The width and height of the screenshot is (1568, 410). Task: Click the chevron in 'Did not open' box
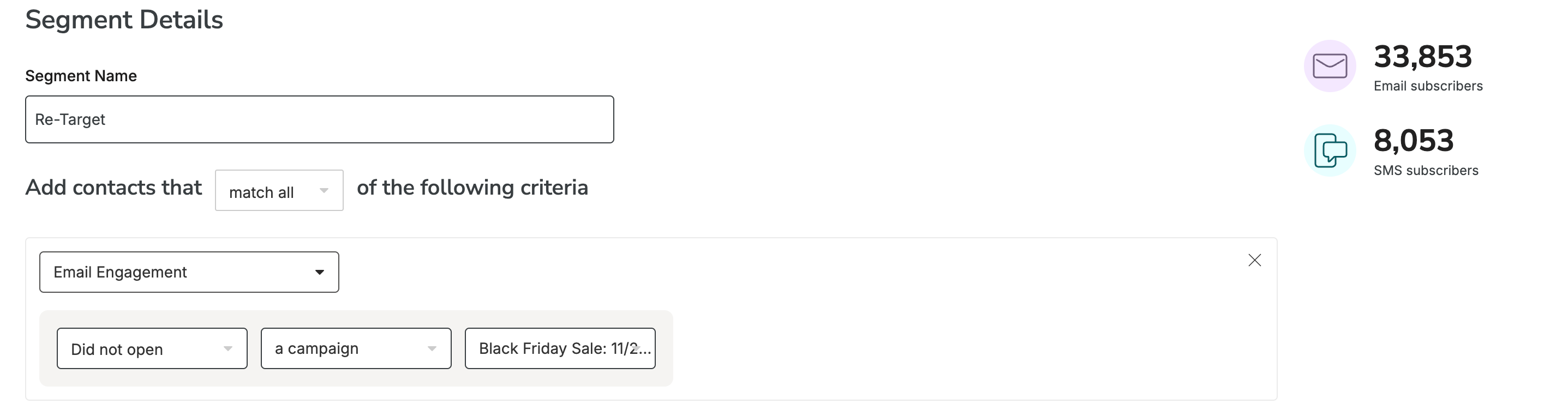click(x=228, y=349)
